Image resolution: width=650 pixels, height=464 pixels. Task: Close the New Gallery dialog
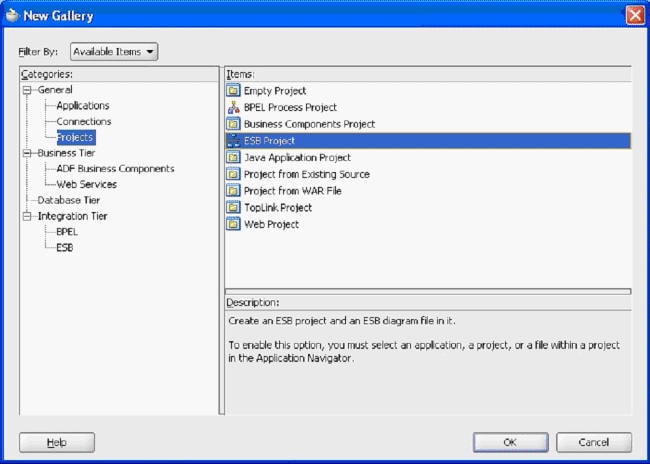tap(635, 16)
